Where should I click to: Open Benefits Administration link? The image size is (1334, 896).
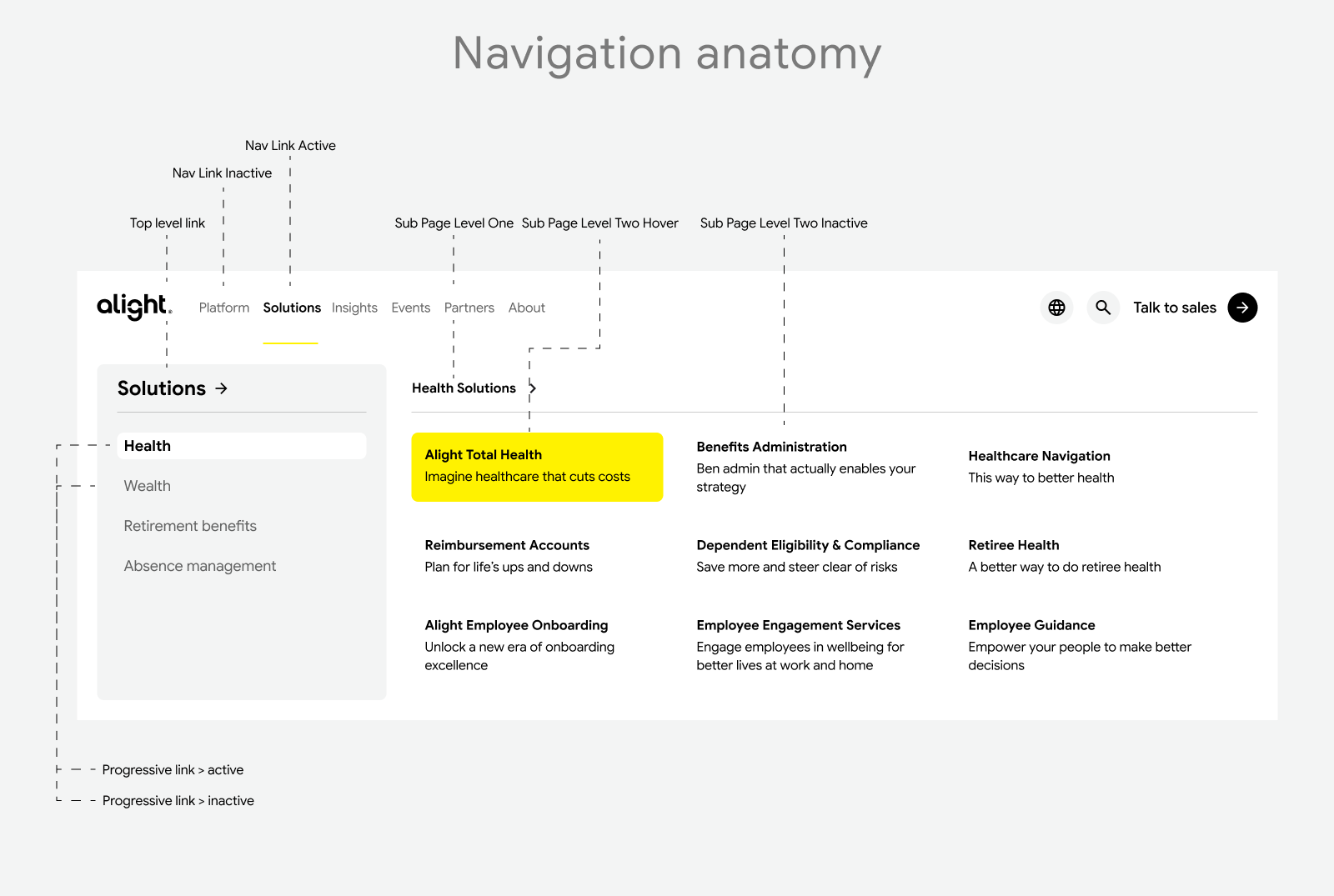pyautogui.click(x=772, y=447)
